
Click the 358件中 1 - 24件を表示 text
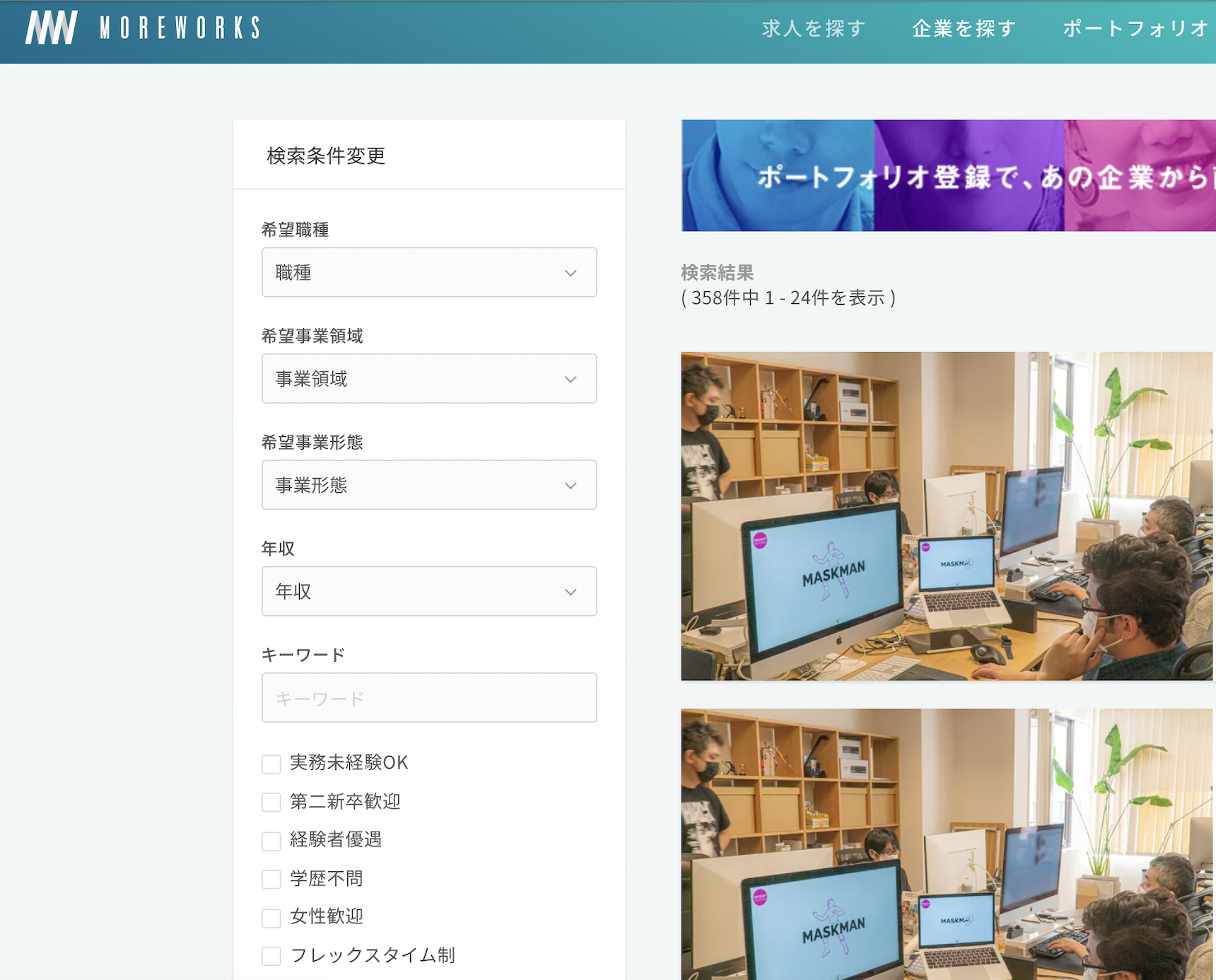[788, 298]
